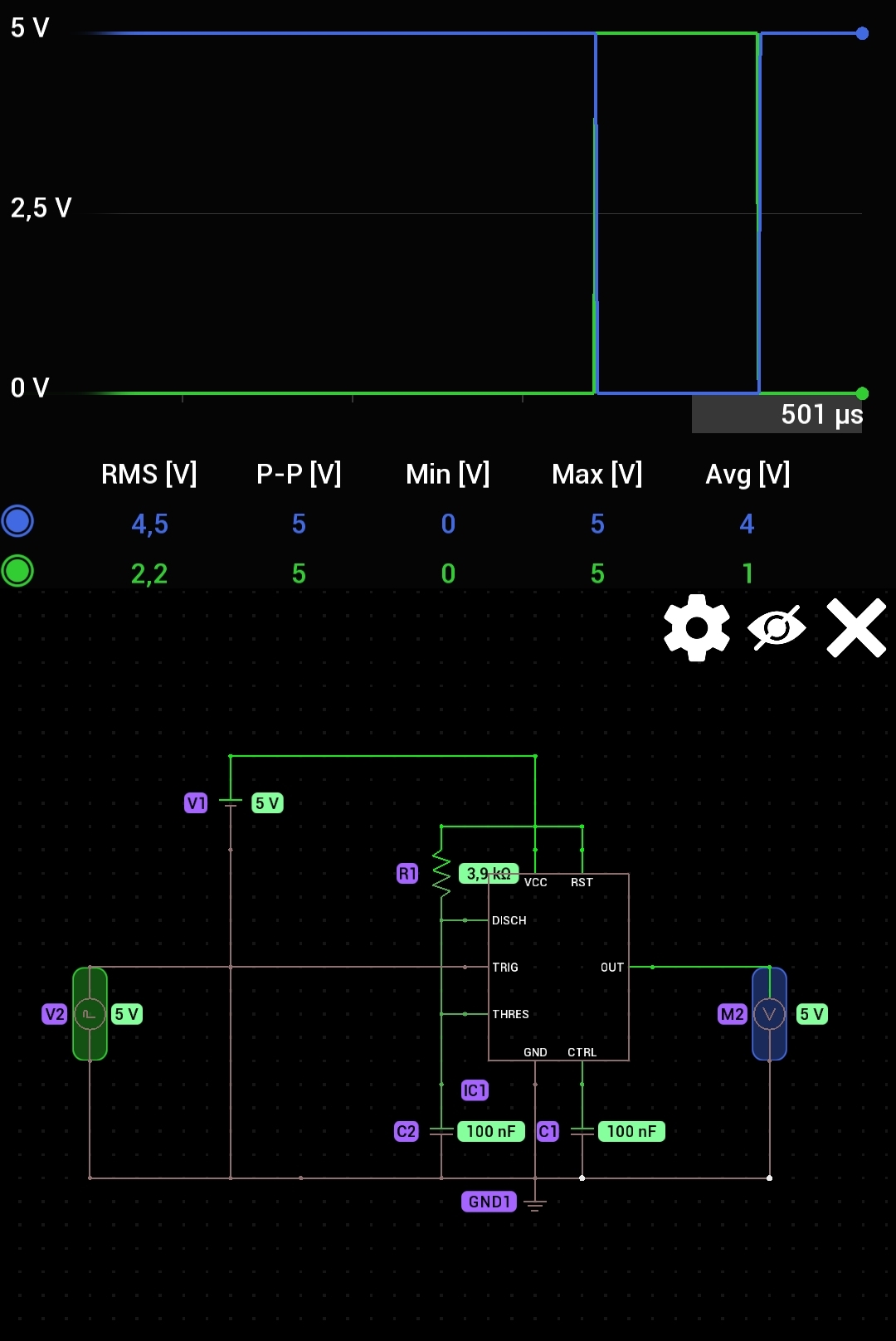The width and height of the screenshot is (896, 1341).
Task: Select the green channel indicator
Action: coord(17,571)
